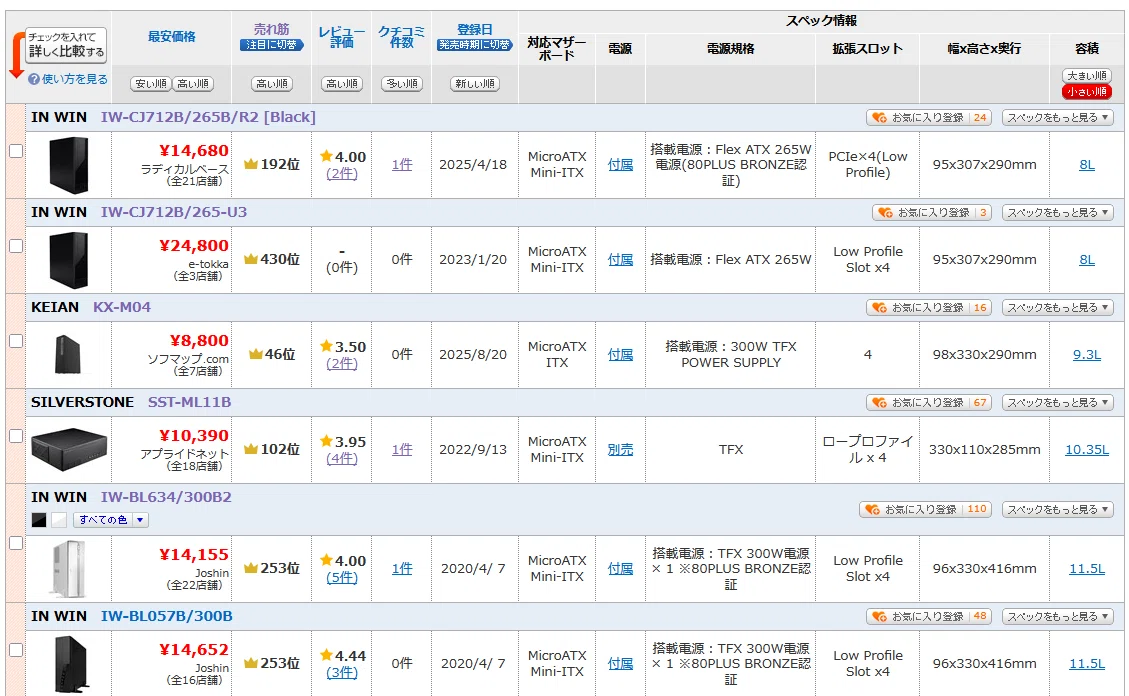Image resolution: width=1129 pixels, height=696 pixels.
Task: Expand スペックをもっと見る for IW-CJ712B/265-U3
Action: (x=1058, y=212)
